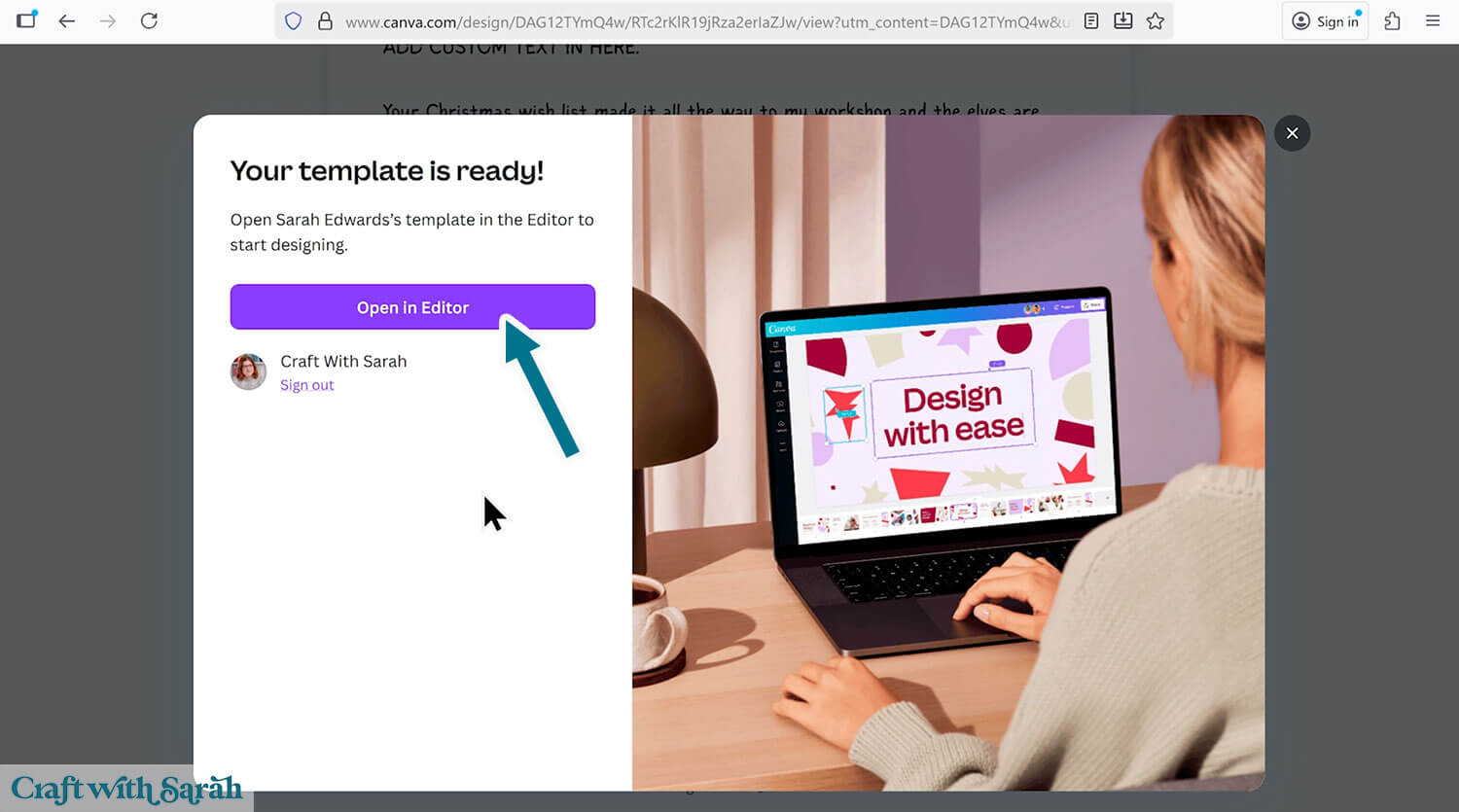The image size is (1459, 812).
Task: Click the Open in Editor button
Action: pyautogui.click(x=412, y=307)
